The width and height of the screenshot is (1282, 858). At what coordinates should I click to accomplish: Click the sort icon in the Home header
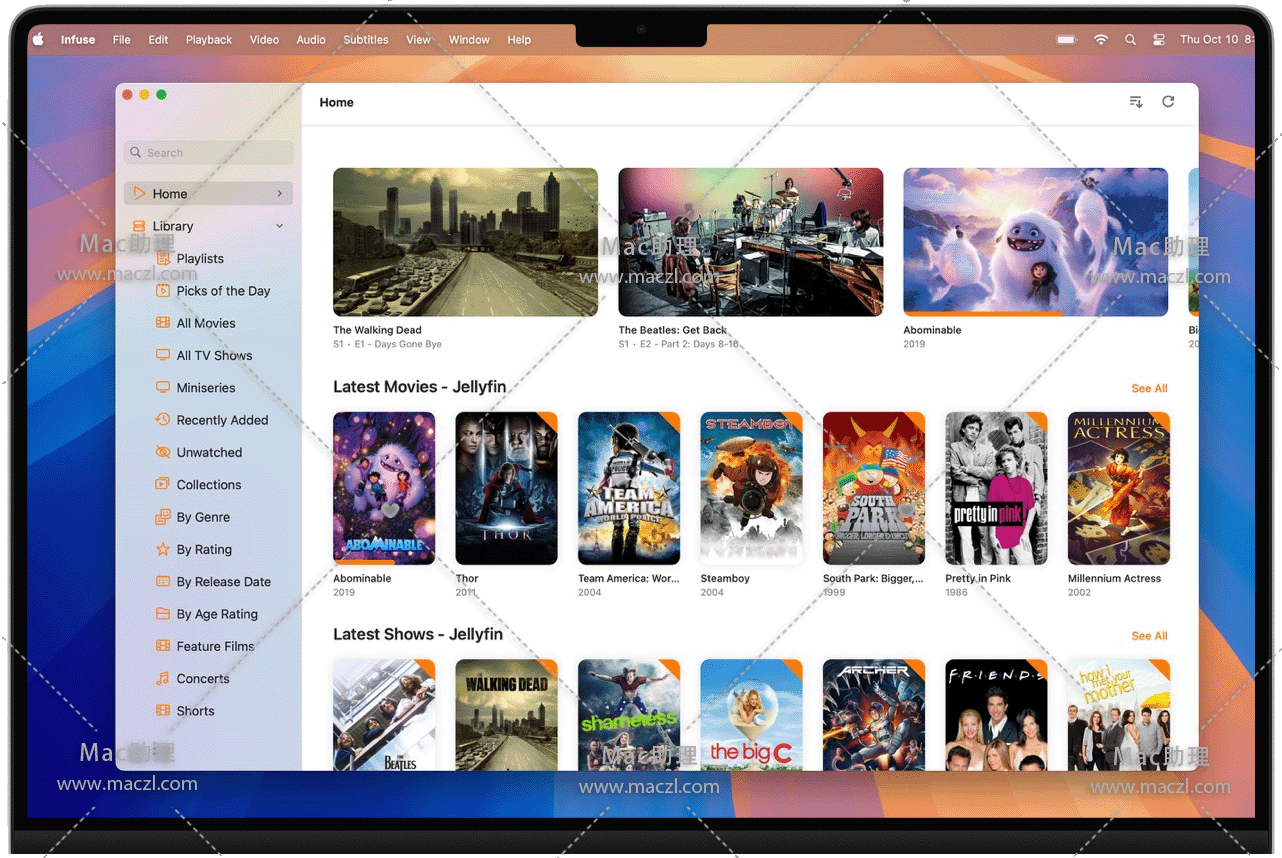tap(1136, 102)
